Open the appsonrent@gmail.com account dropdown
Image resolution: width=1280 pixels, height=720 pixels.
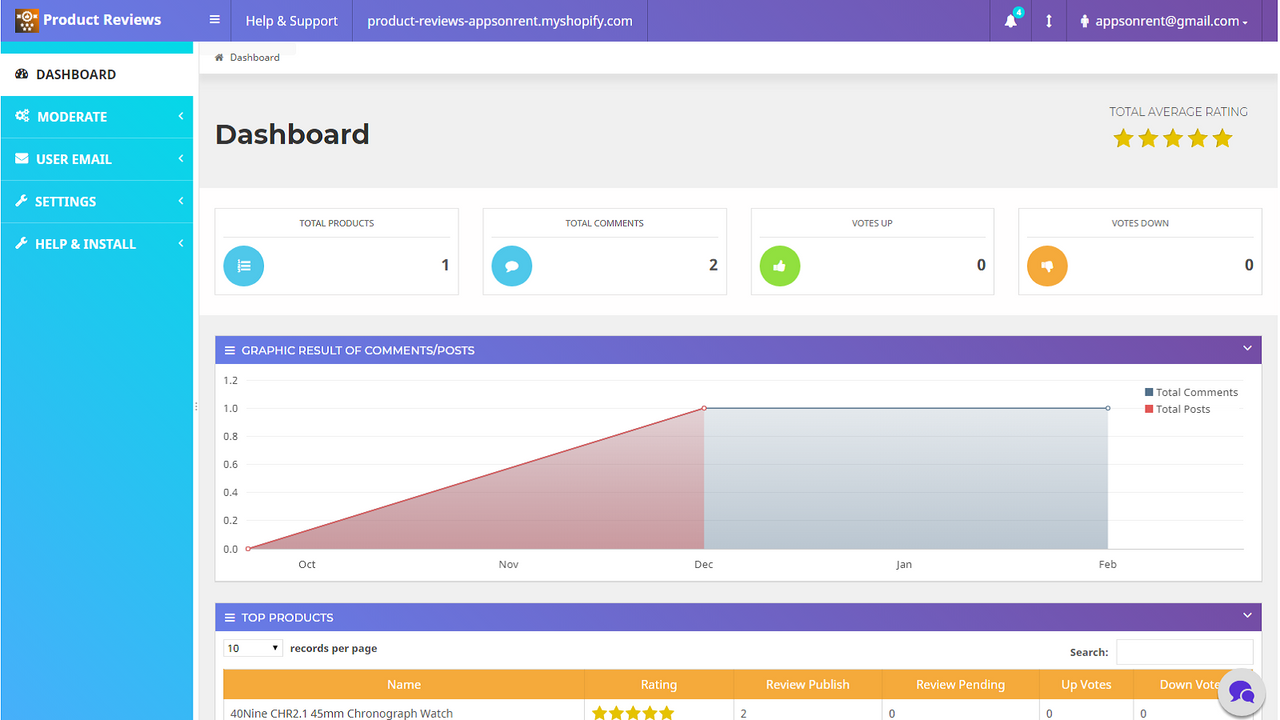[x=1163, y=20]
